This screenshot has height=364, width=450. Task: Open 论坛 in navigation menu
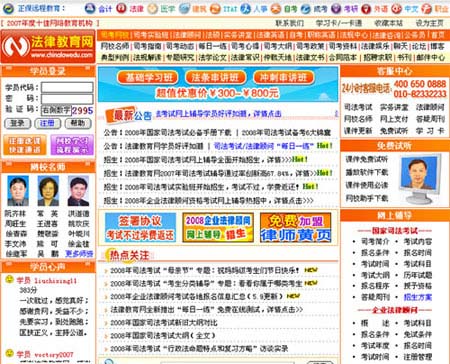pos(419,46)
